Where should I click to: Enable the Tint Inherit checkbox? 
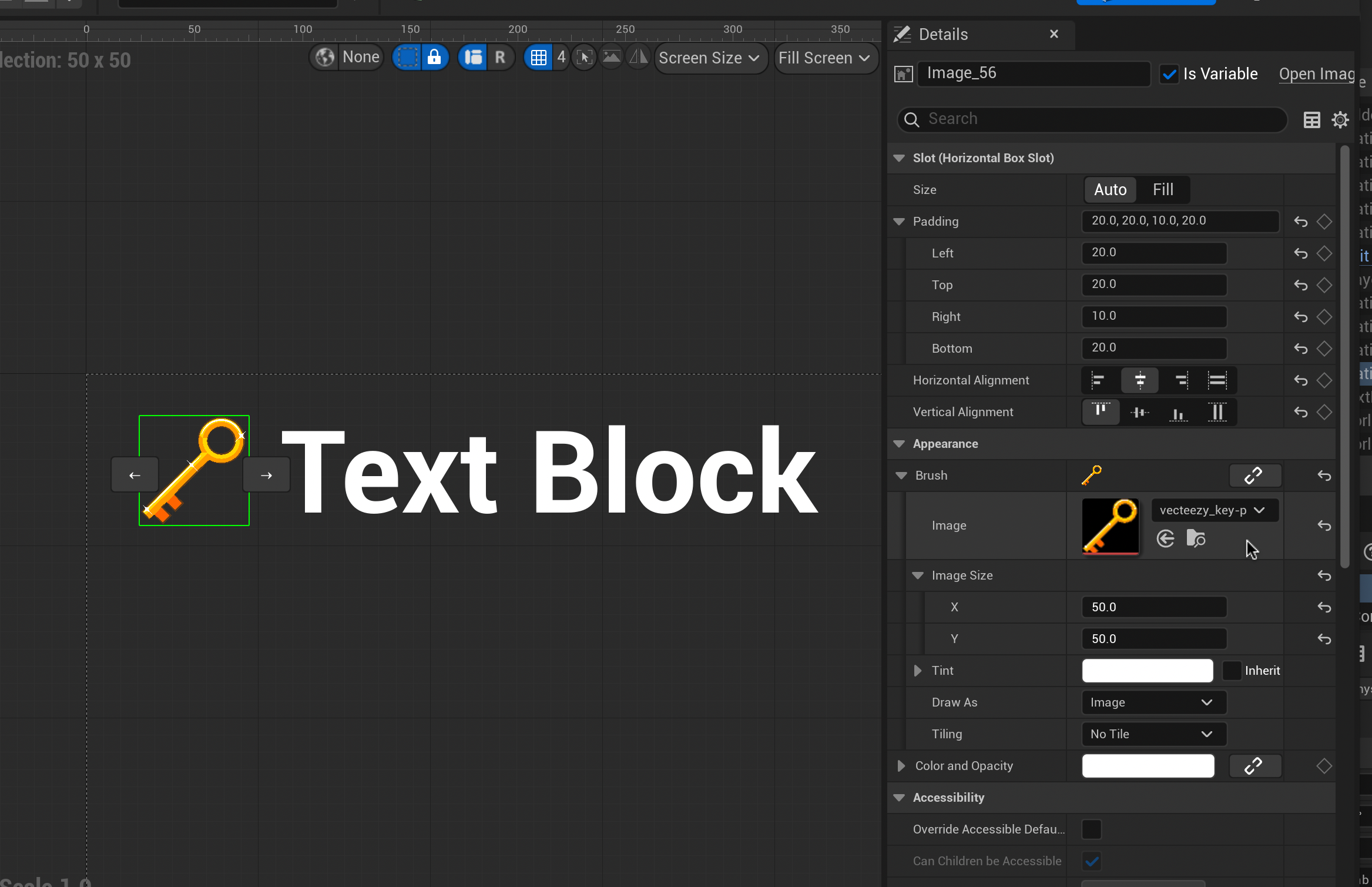point(1232,671)
